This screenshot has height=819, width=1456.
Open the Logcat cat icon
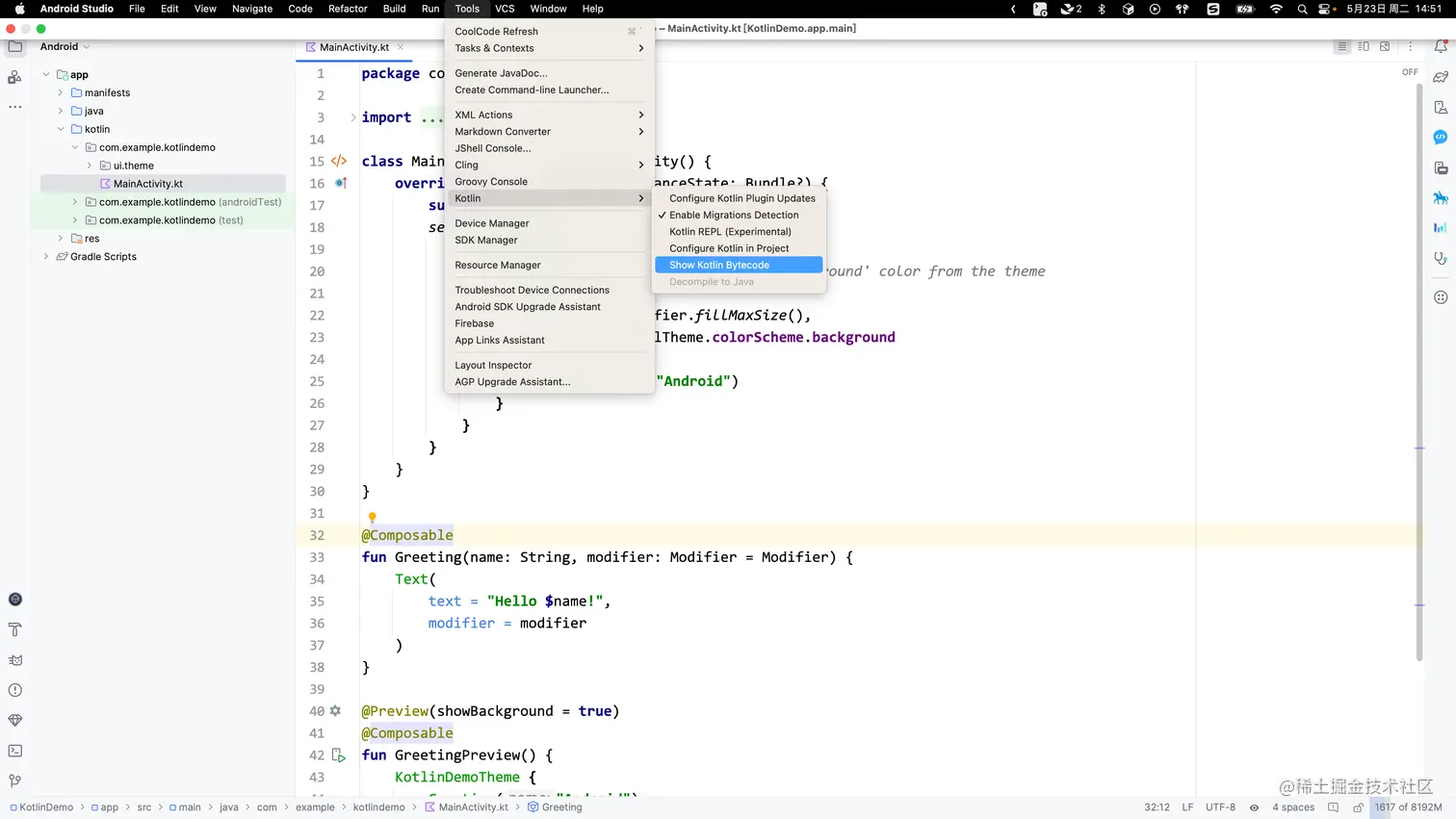tap(14, 660)
